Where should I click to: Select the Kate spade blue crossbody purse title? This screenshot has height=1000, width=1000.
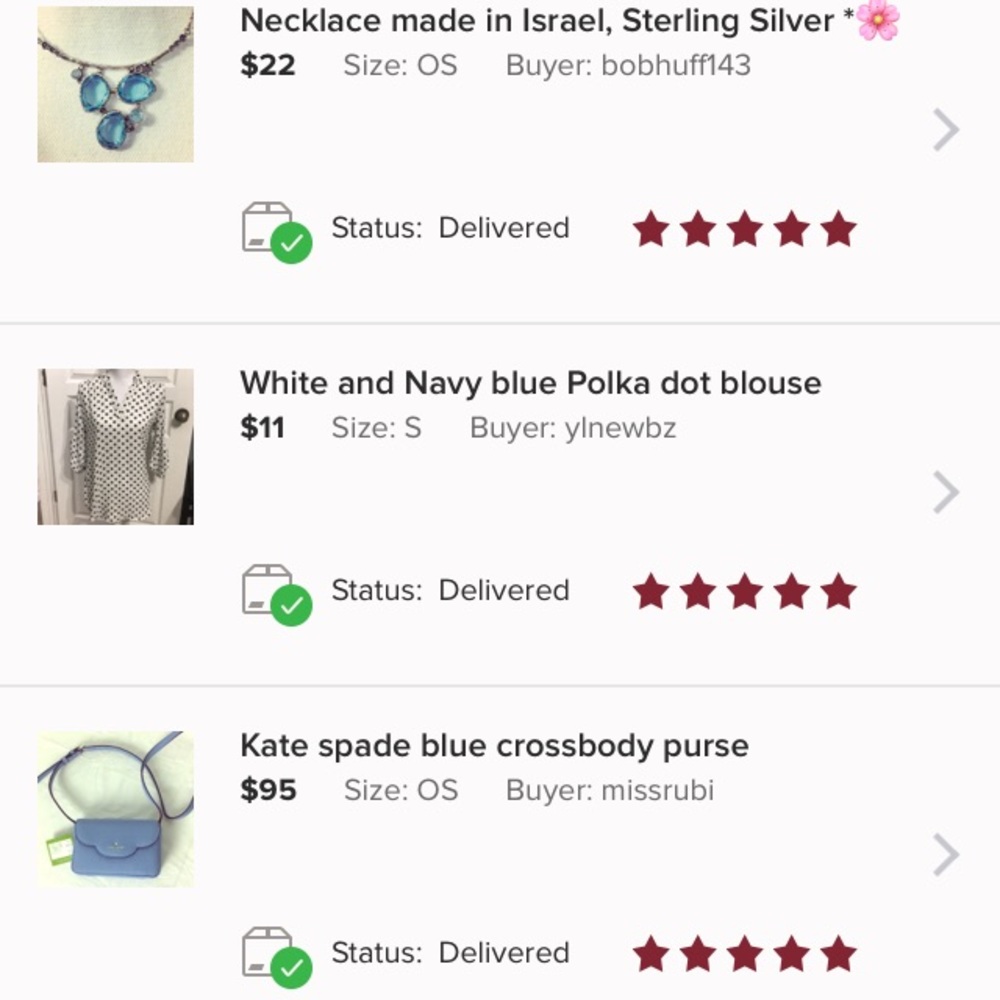point(493,745)
